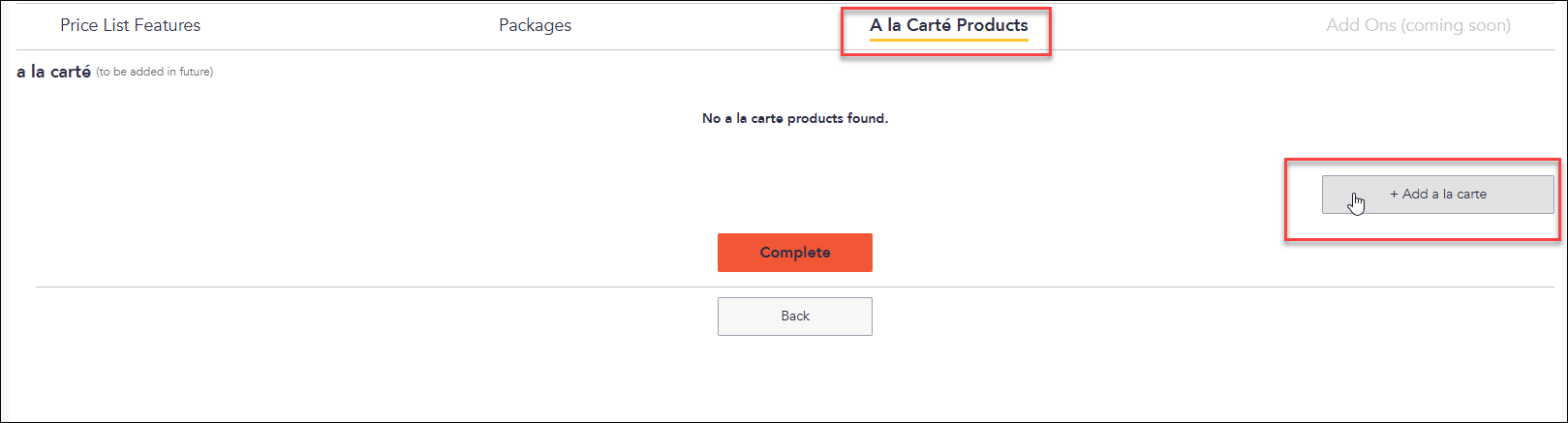Select the A la Carté Products tab
Image resolution: width=1568 pixels, height=423 pixels.
(x=949, y=25)
